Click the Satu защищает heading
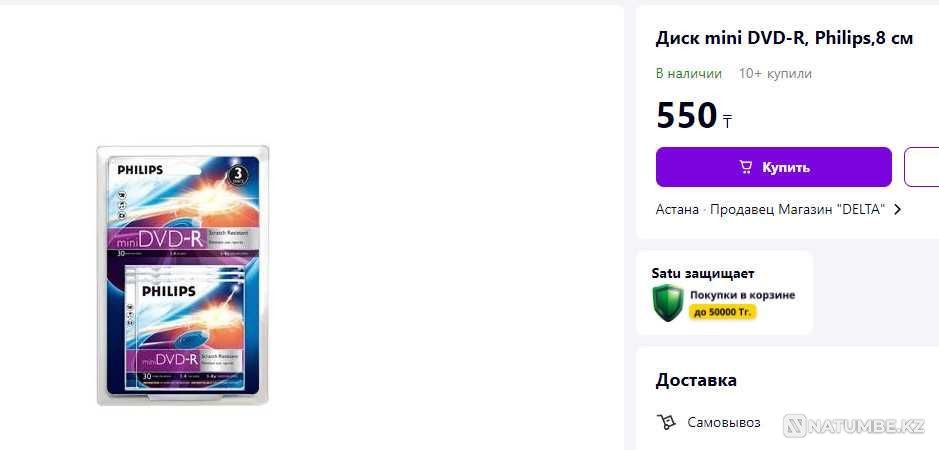The height and width of the screenshot is (450, 939). pos(703,273)
